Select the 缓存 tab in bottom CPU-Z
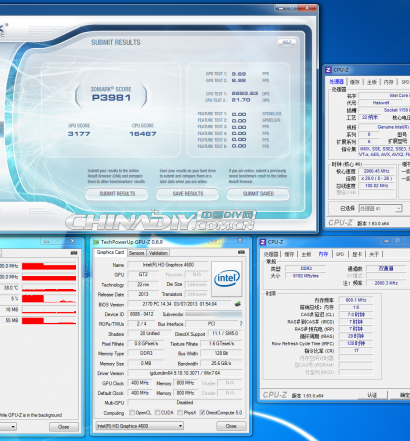Image resolution: width=410 pixels, height=441 pixels. tap(289, 254)
